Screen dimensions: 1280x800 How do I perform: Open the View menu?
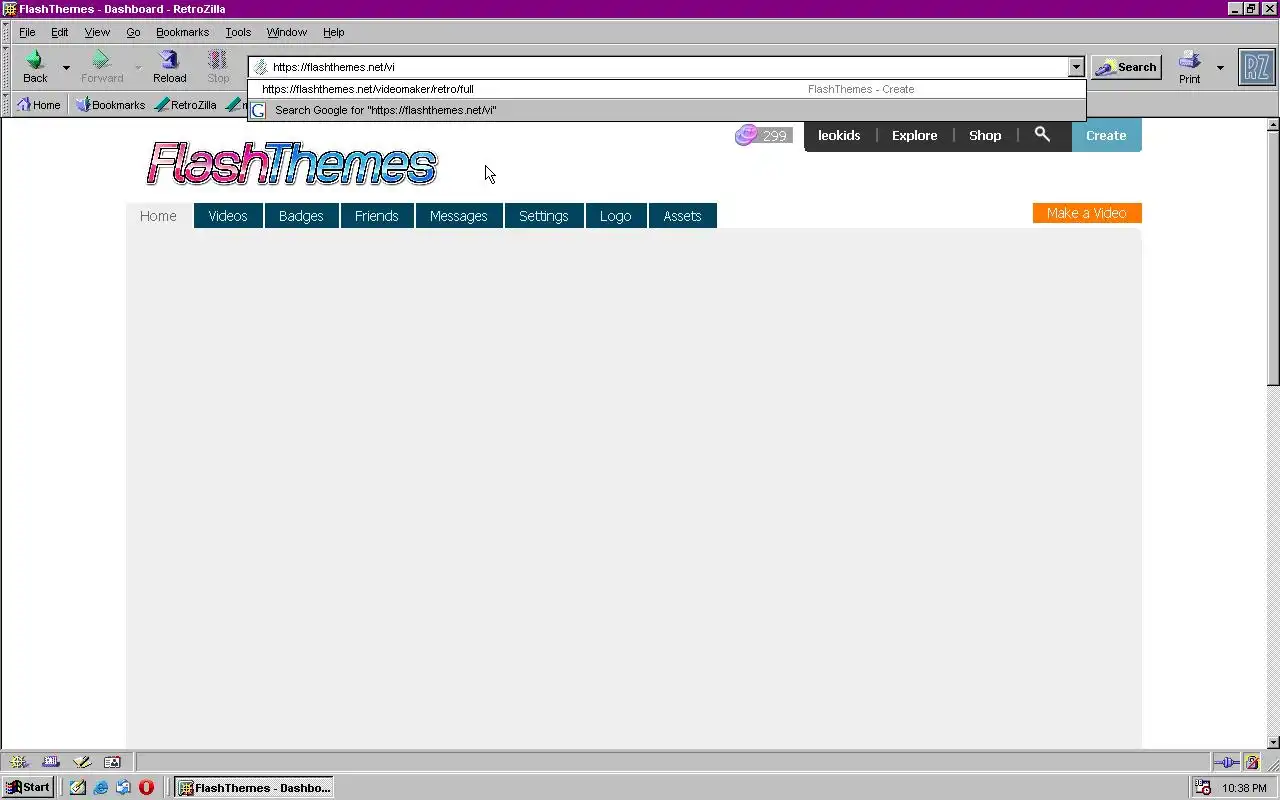pos(97,32)
